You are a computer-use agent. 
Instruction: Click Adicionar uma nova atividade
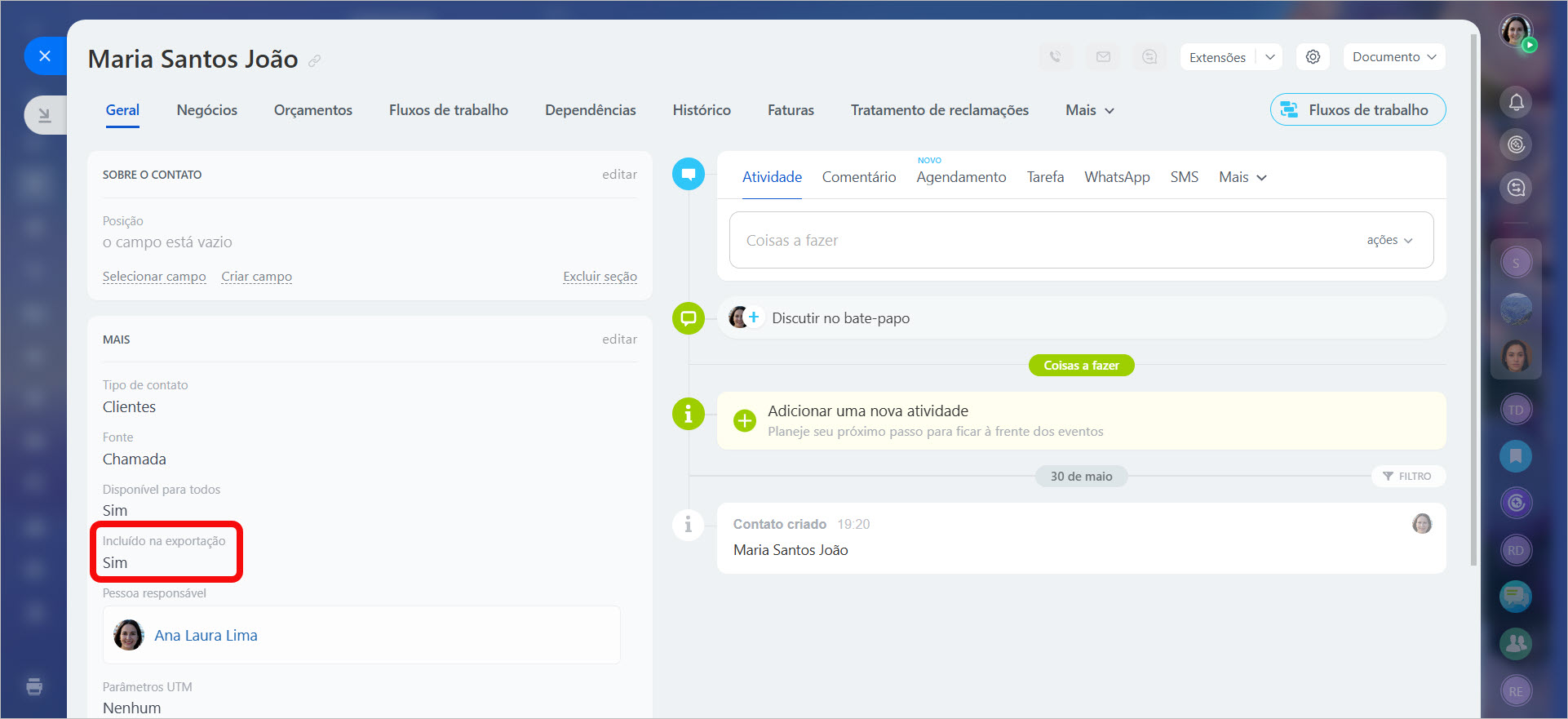coord(868,411)
